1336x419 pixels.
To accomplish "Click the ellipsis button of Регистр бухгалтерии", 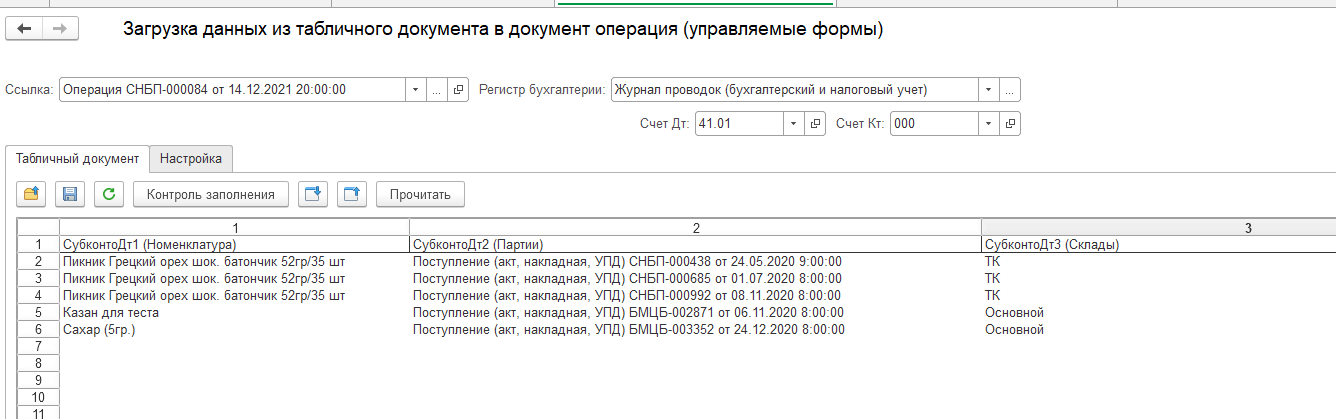I will (1010, 89).
